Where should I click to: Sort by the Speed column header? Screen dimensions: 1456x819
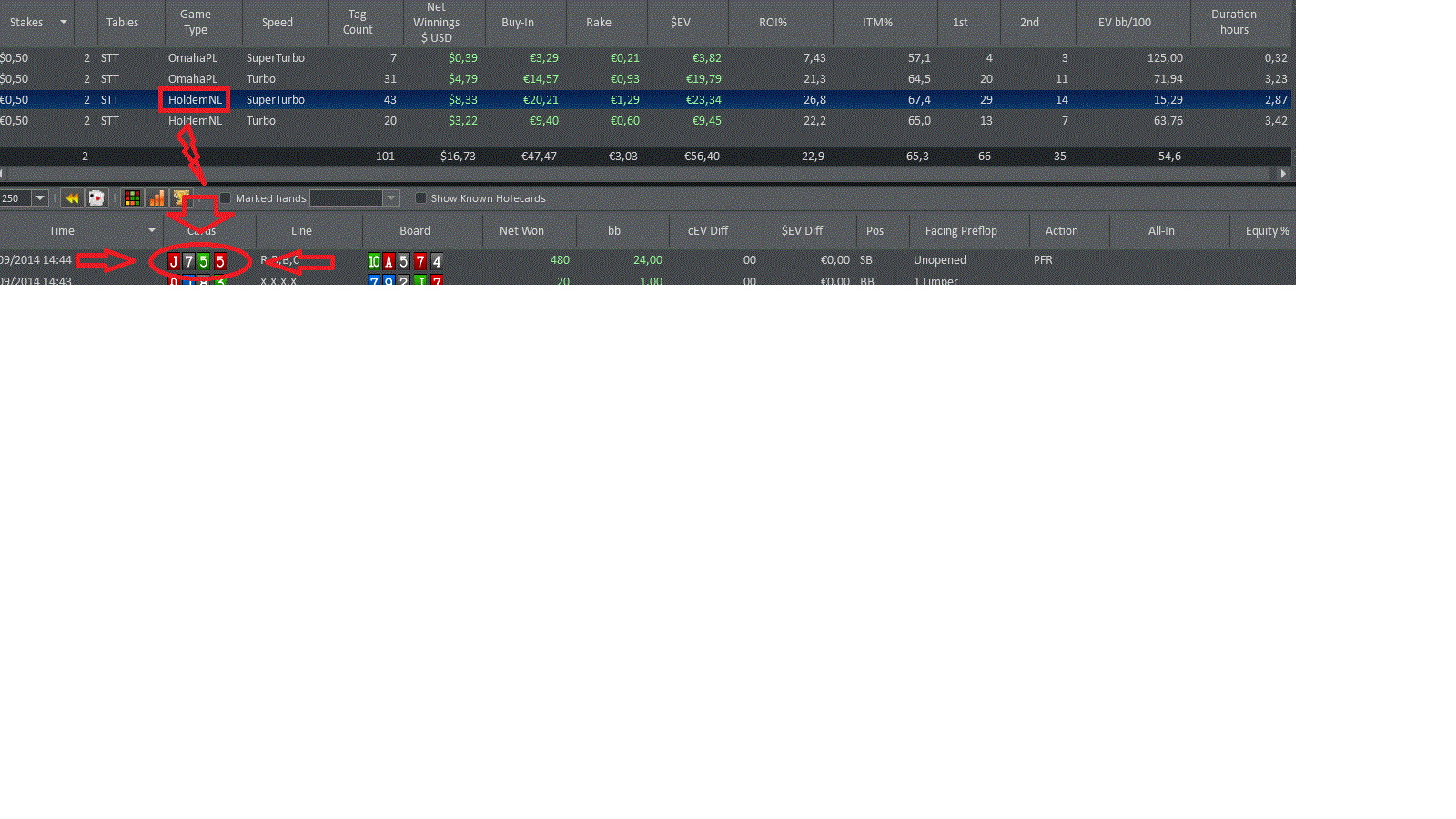(278, 22)
